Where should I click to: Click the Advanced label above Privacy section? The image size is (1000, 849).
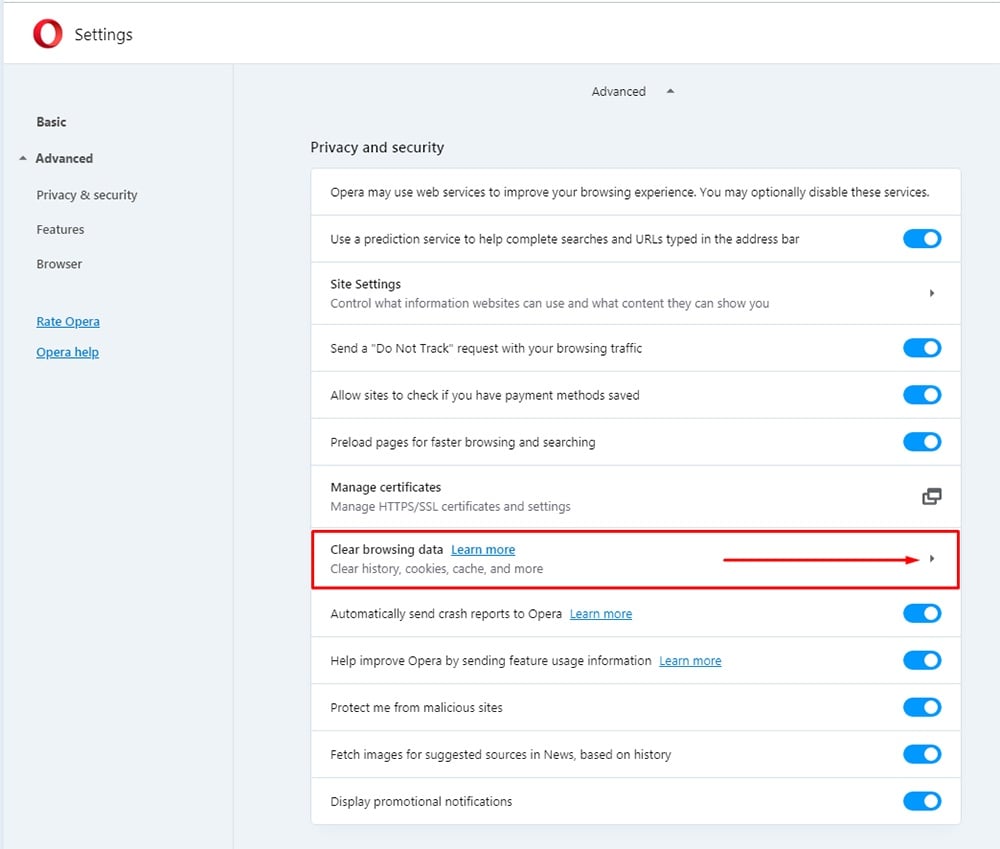tap(619, 91)
